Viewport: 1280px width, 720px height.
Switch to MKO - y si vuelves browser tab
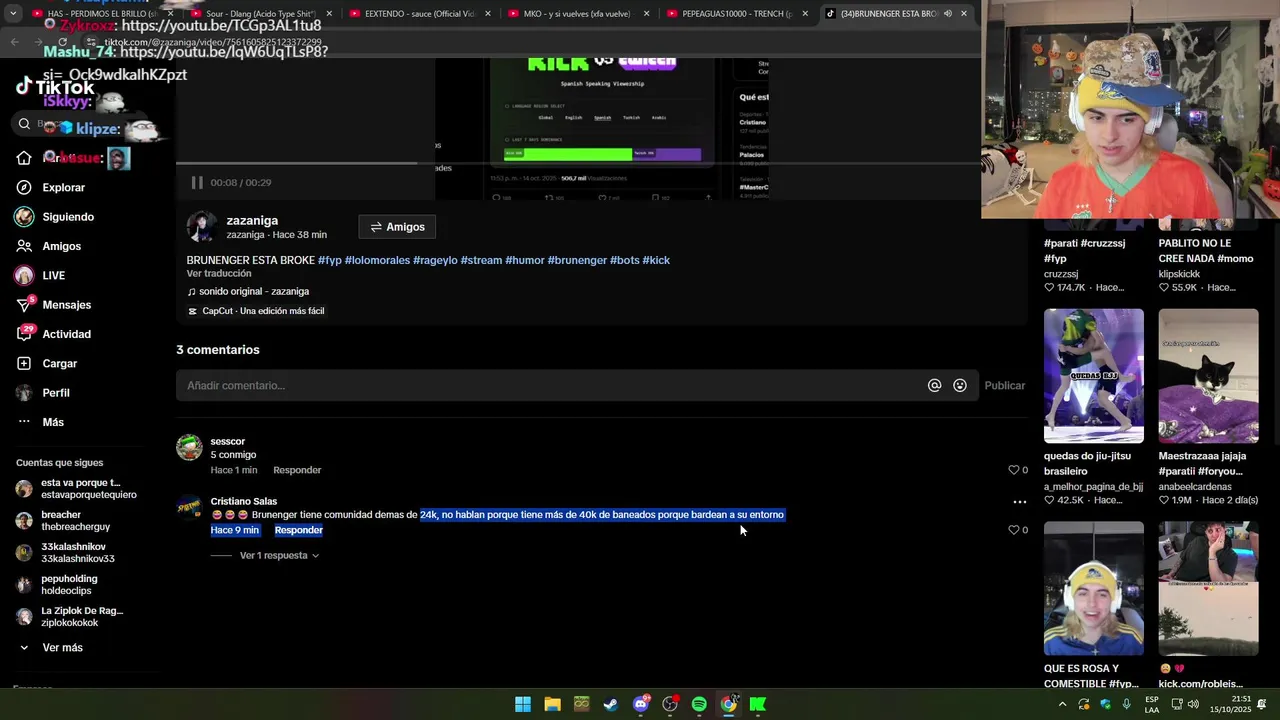tap(578, 14)
